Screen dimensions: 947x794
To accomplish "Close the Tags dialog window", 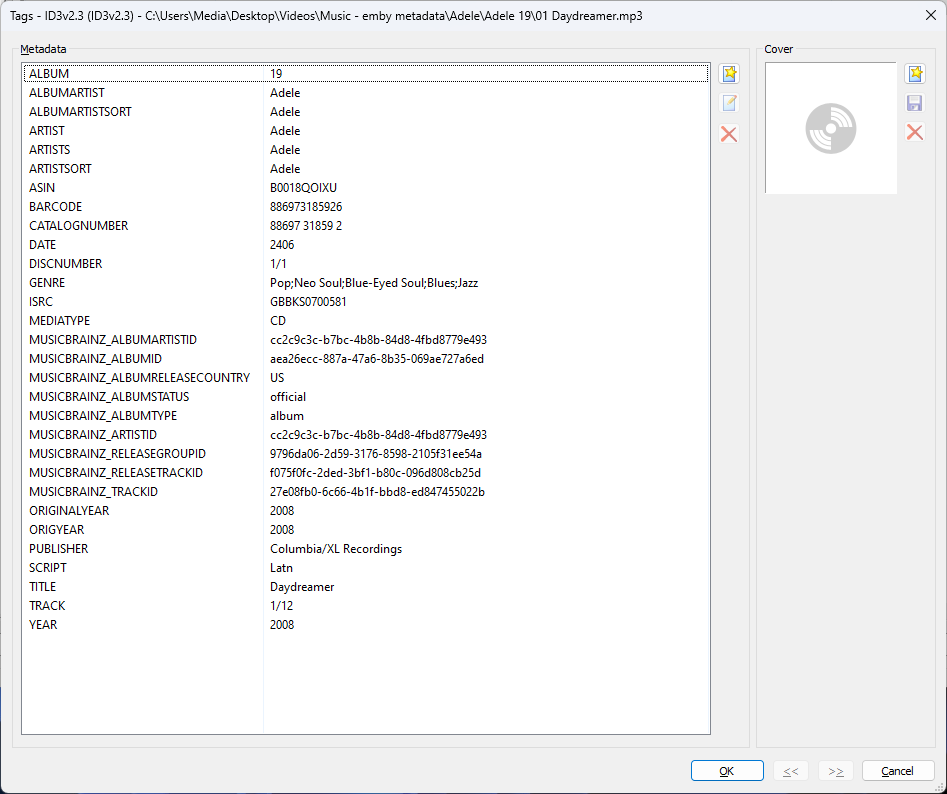I will (x=931, y=16).
